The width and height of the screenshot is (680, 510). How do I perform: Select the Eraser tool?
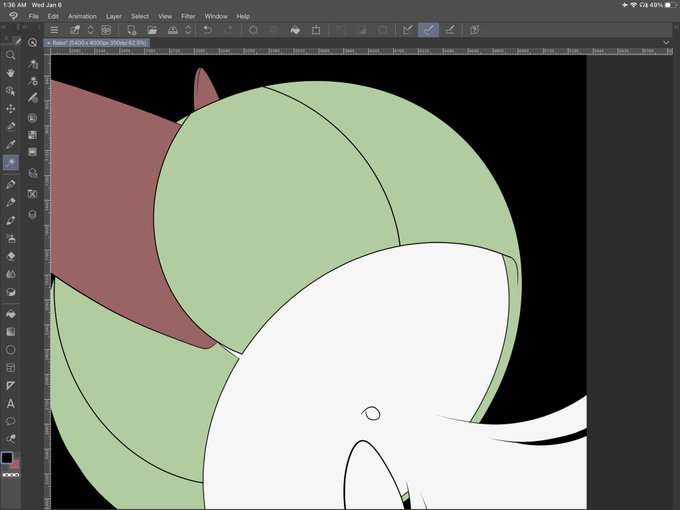coord(10,256)
